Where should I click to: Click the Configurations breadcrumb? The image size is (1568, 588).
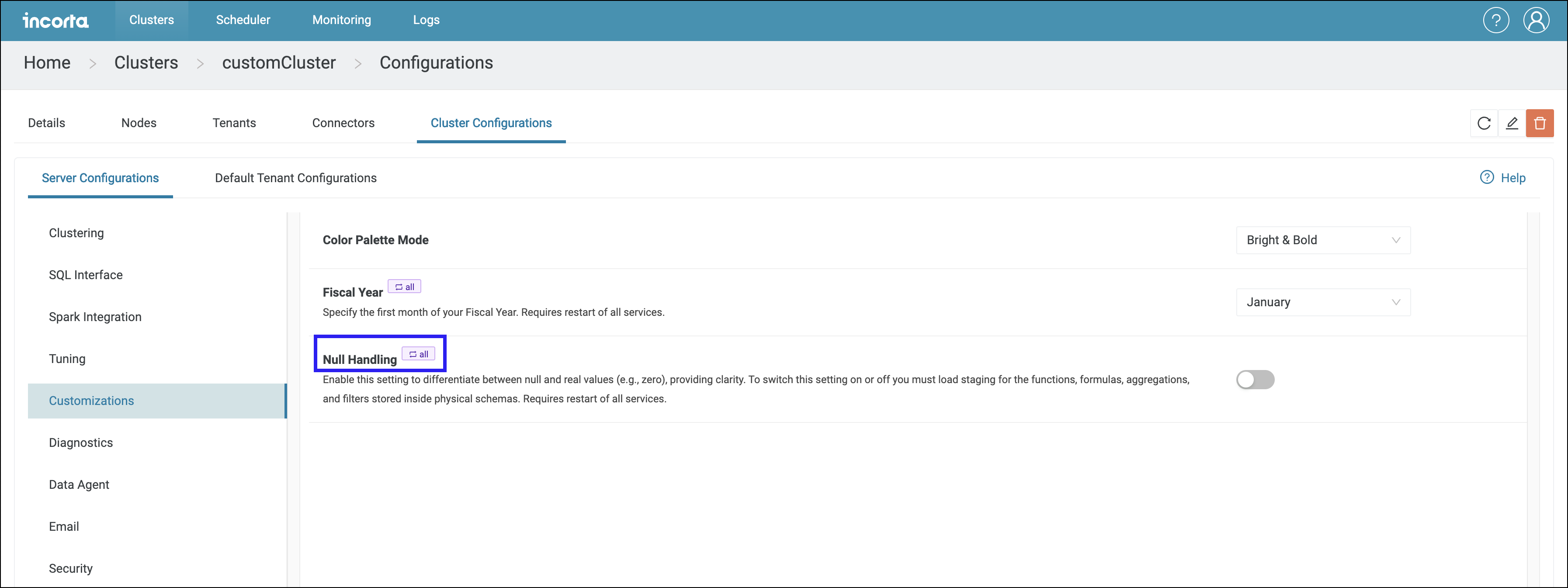coord(437,63)
